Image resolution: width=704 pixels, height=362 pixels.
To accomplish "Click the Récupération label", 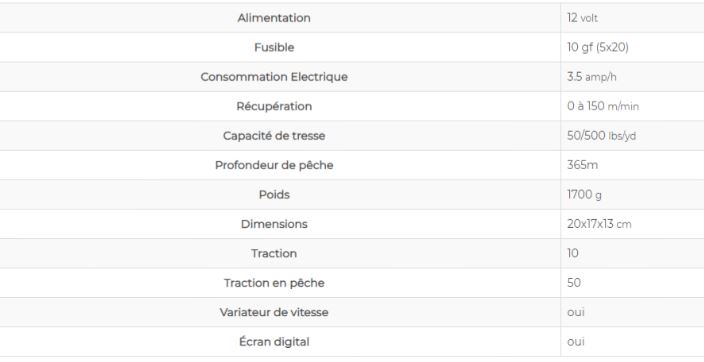I will click(x=274, y=106).
